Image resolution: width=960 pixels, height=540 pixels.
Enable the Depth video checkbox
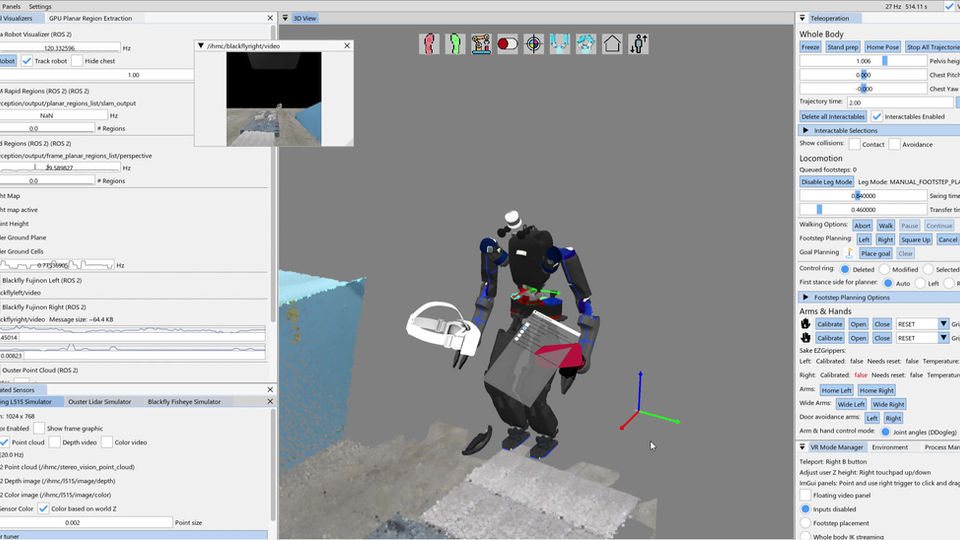54,442
